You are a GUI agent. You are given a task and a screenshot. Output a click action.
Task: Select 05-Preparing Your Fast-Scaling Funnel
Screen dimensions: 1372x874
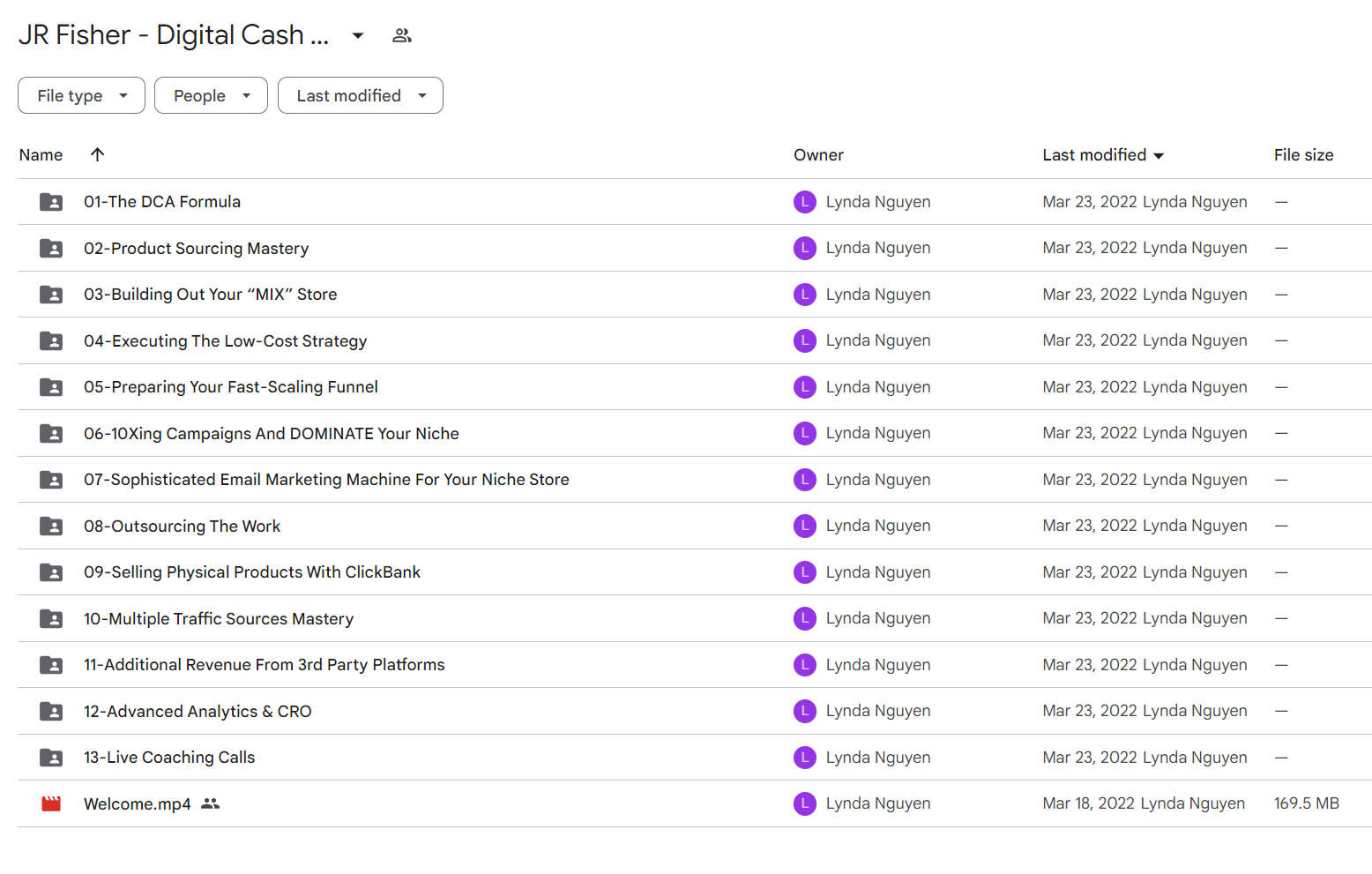pos(231,387)
